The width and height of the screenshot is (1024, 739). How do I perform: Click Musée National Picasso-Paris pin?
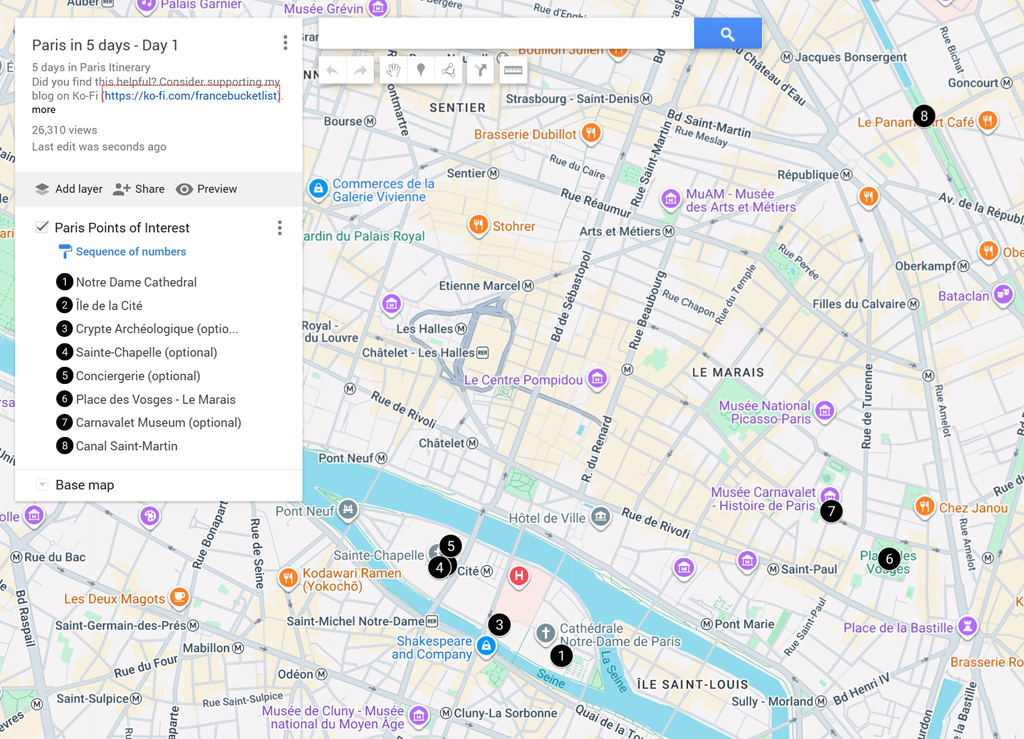825,411
